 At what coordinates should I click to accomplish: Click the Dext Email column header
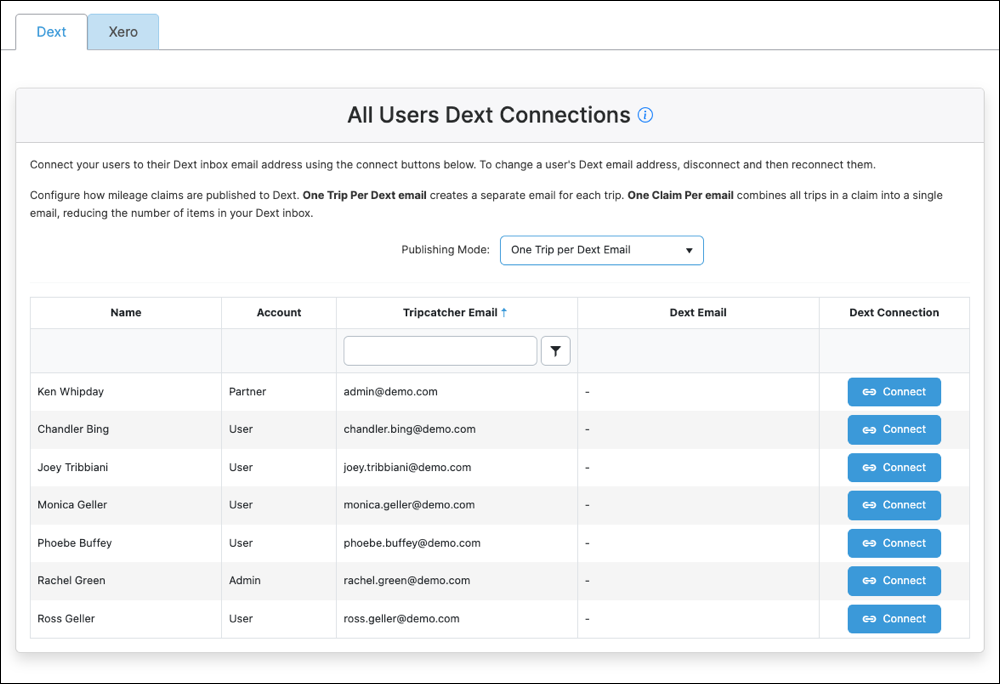pyautogui.click(x=698, y=312)
